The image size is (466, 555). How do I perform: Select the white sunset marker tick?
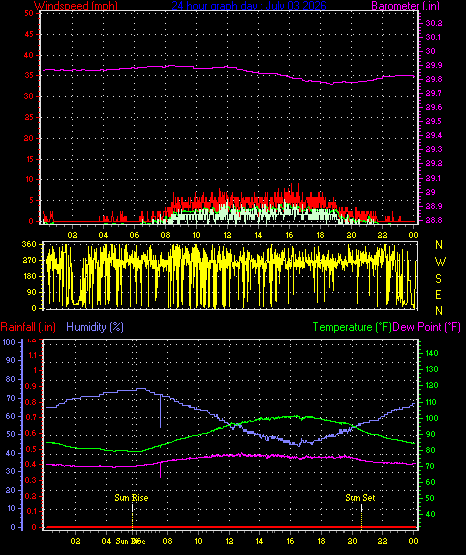(361, 508)
